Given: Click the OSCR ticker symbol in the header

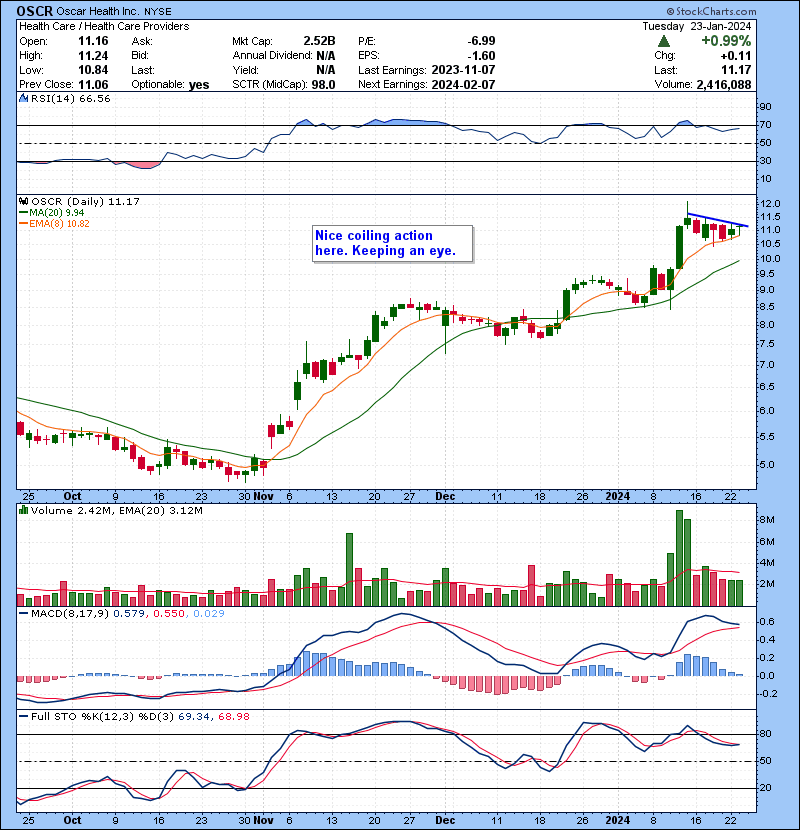Looking at the screenshot, I should click(x=34, y=11).
